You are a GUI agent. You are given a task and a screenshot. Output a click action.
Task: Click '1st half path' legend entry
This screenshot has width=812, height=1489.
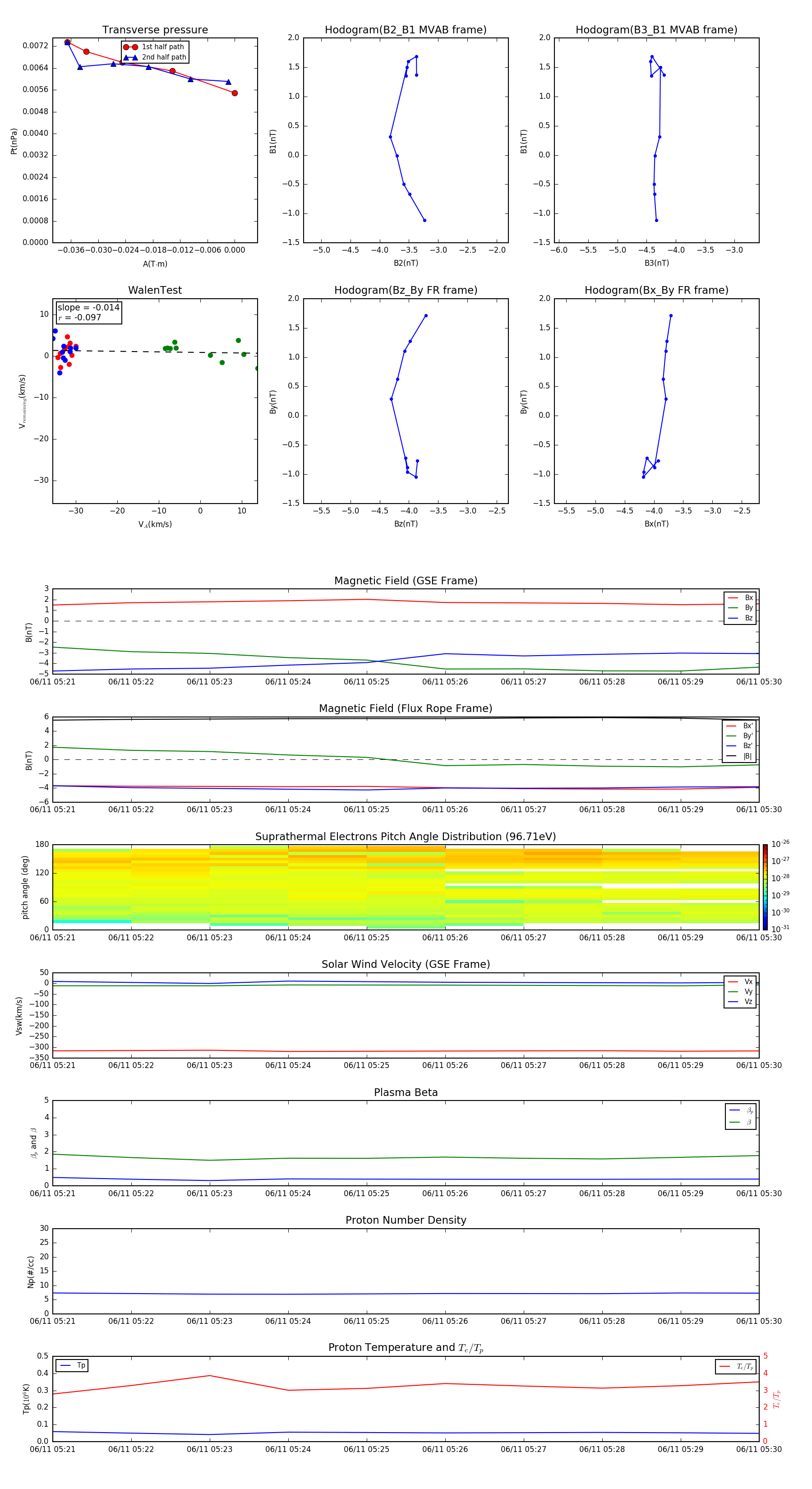[x=154, y=47]
